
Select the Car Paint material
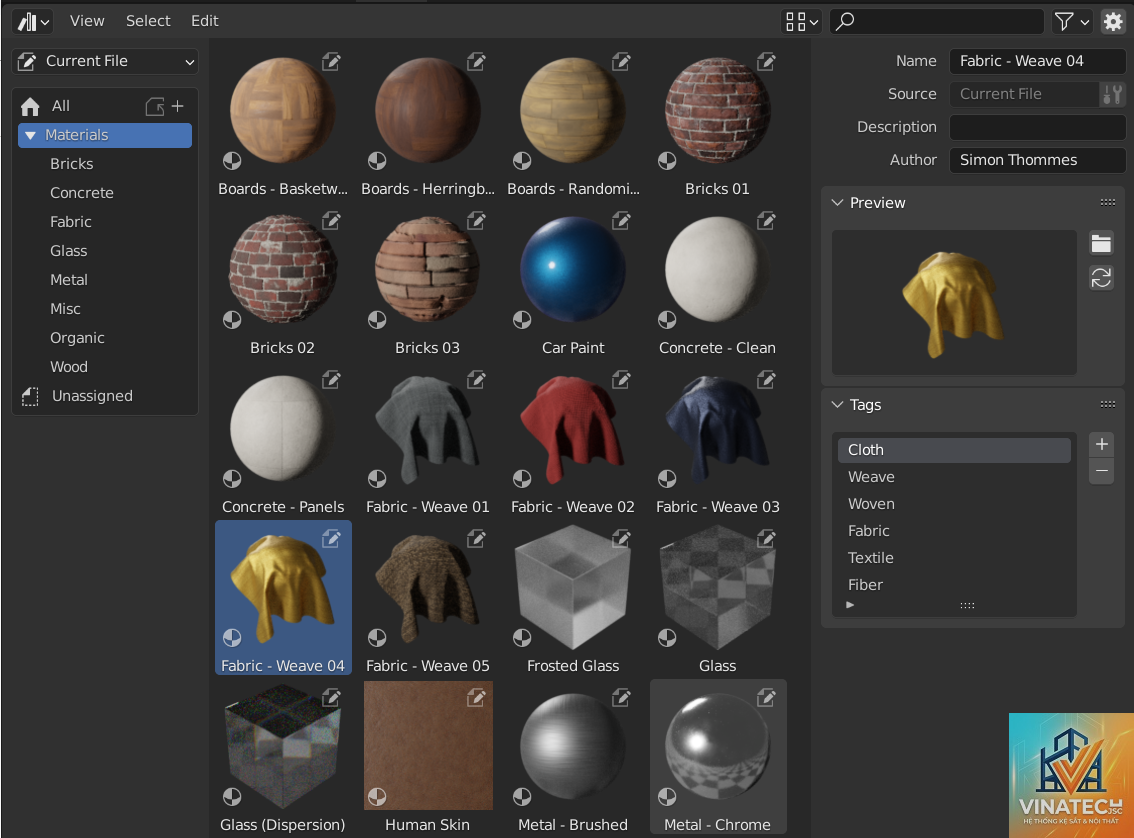coord(573,270)
